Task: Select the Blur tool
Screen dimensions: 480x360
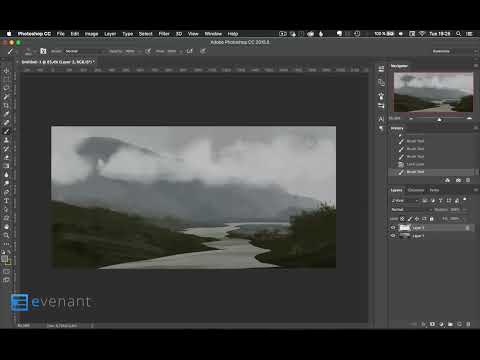Action: pyautogui.click(x=6, y=175)
